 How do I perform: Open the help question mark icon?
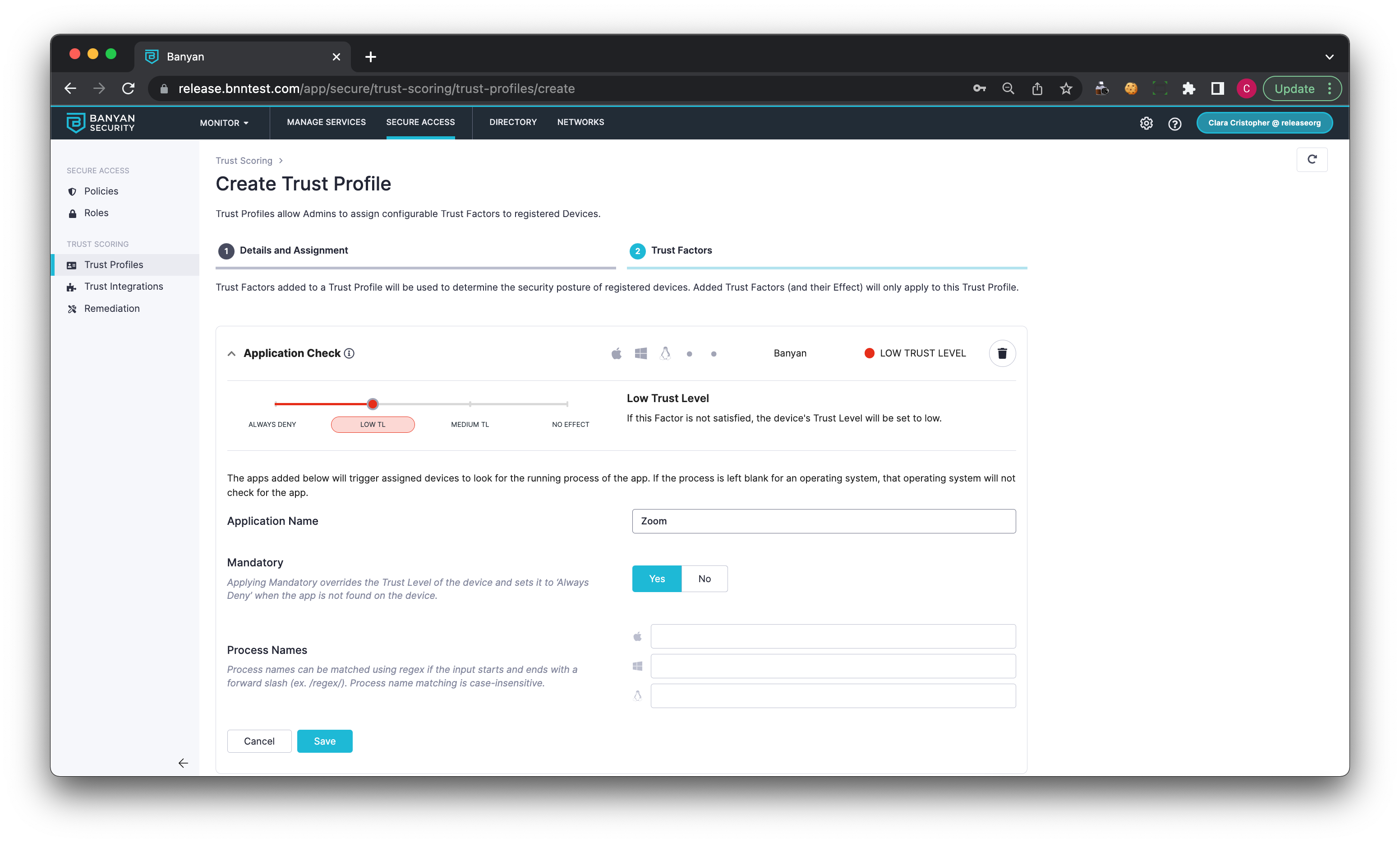click(1174, 123)
